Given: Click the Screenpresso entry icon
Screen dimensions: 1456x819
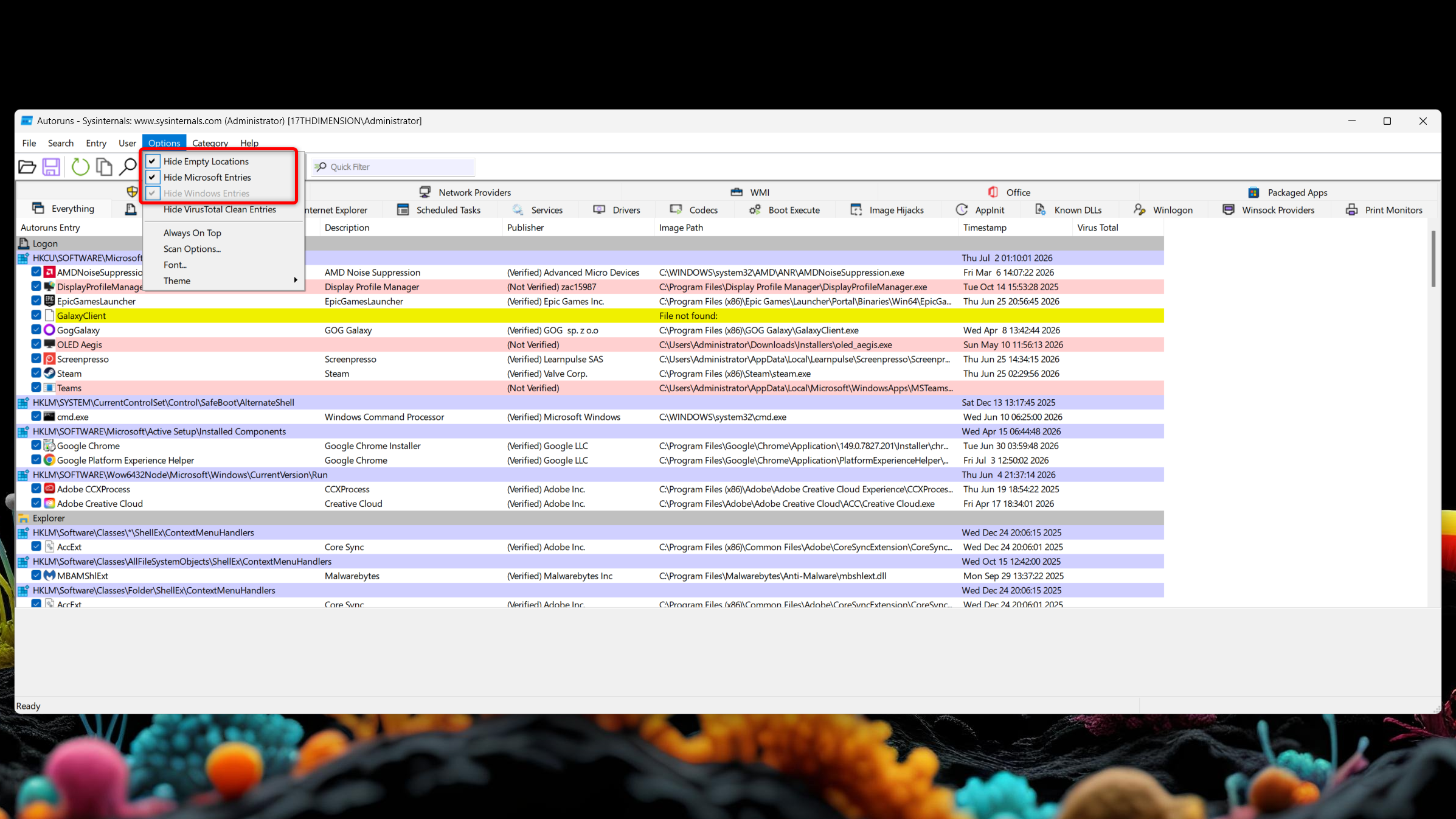Looking at the screenshot, I should [50, 359].
